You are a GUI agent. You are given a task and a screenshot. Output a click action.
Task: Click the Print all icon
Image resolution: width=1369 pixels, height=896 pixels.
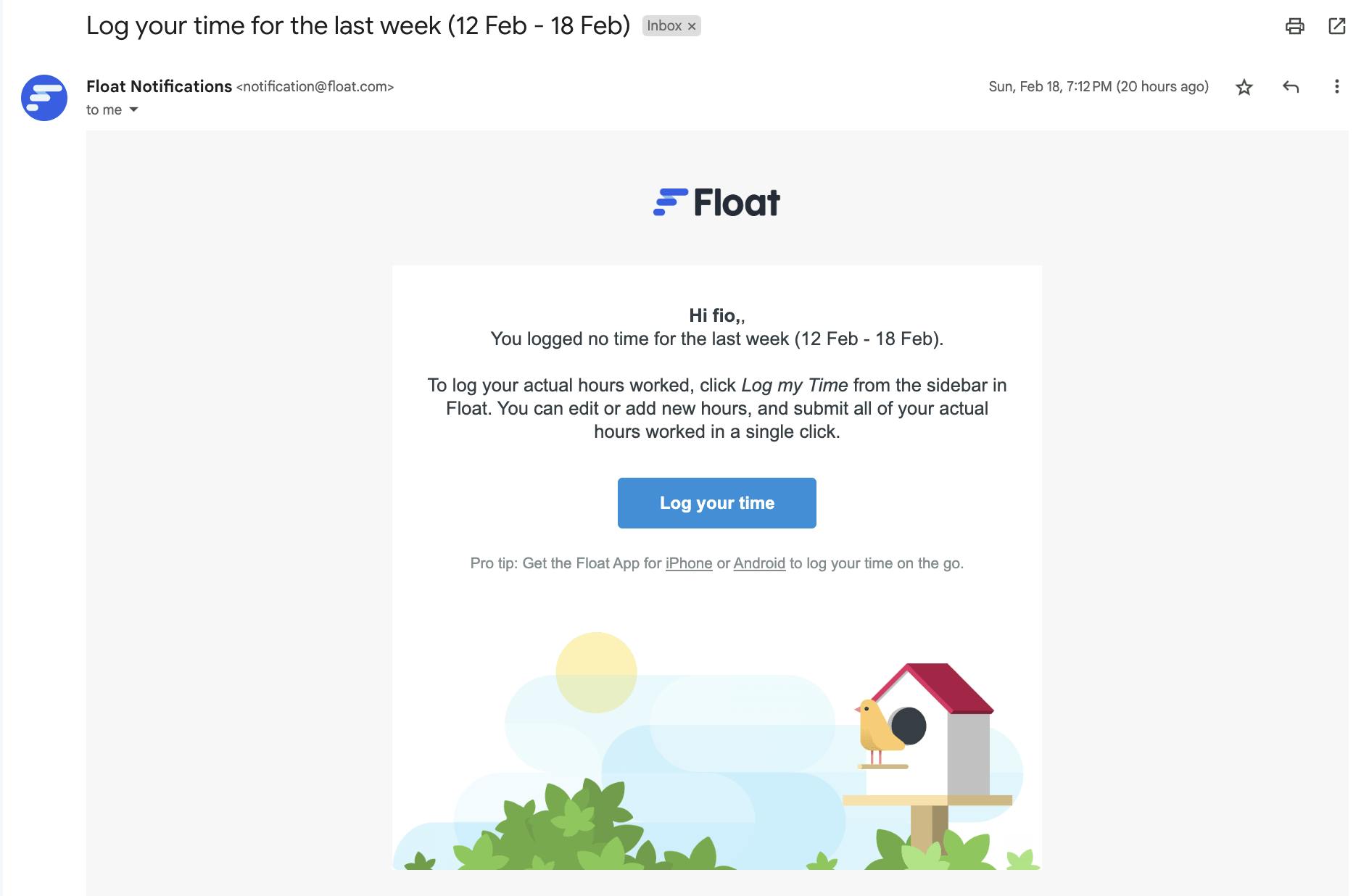[1295, 26]
